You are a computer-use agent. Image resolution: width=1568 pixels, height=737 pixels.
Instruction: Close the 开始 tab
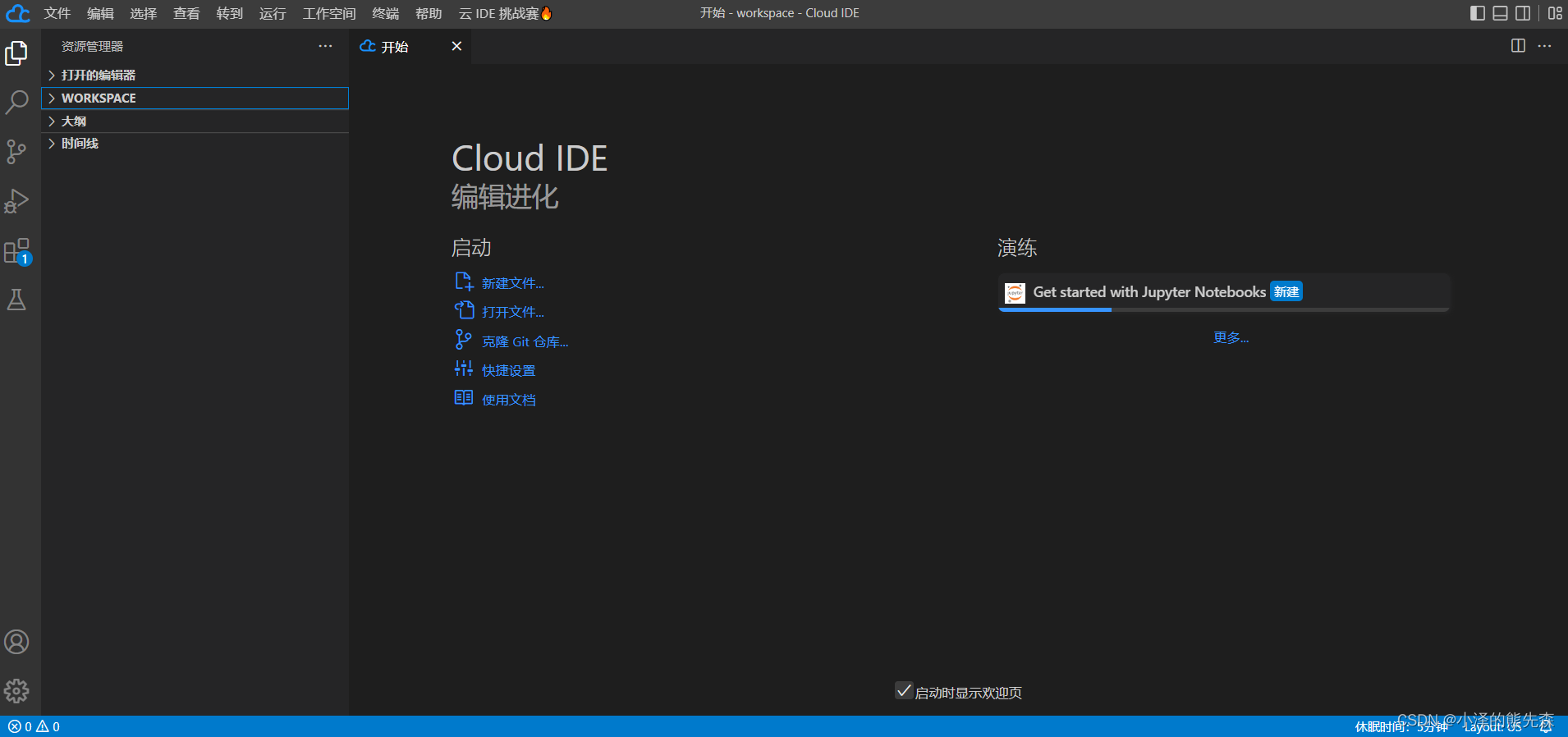[456, 46]
